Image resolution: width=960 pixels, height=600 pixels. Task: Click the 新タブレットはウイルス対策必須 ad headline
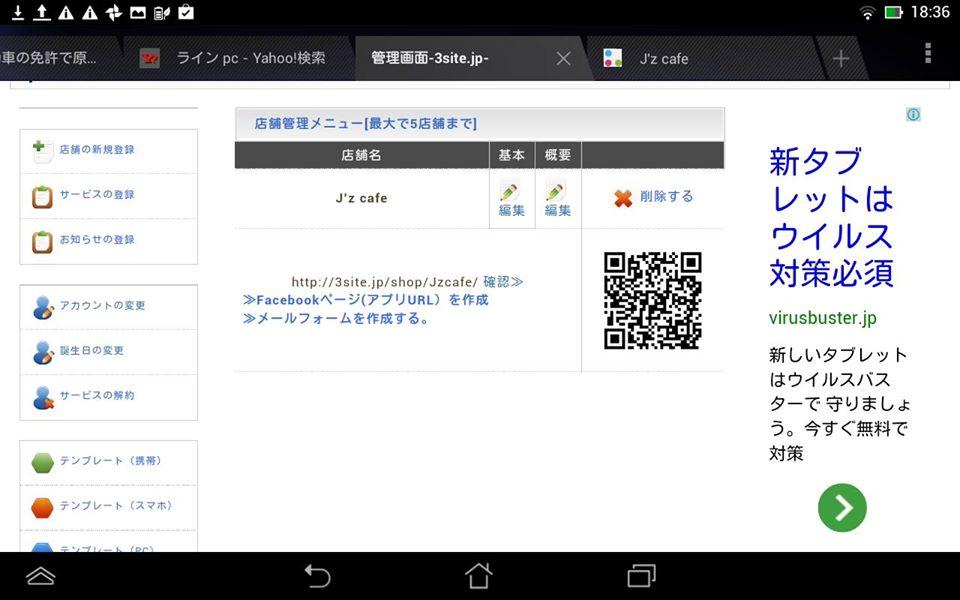click(831, 217)
